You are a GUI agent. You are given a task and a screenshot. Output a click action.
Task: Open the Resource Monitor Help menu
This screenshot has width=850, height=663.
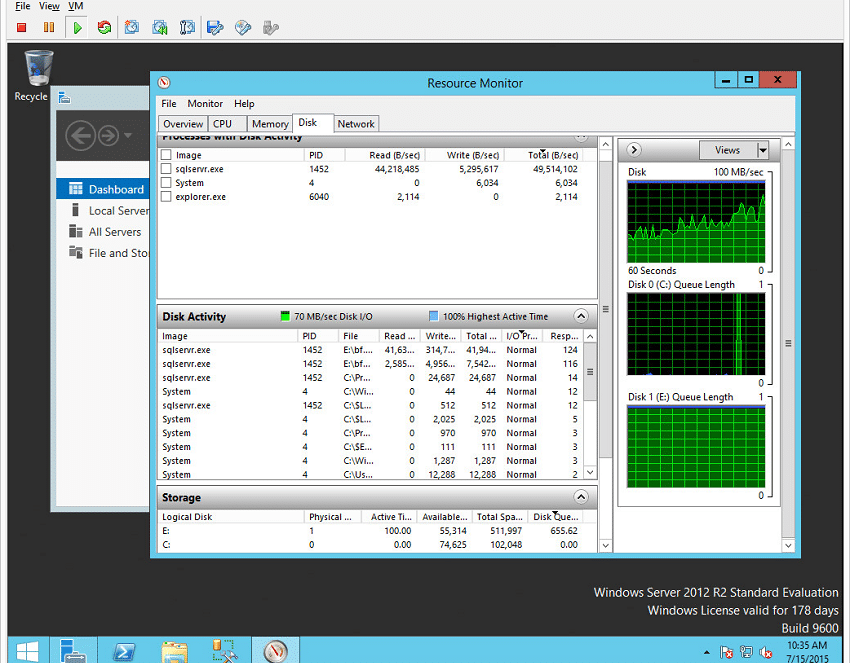click(244, 104)
